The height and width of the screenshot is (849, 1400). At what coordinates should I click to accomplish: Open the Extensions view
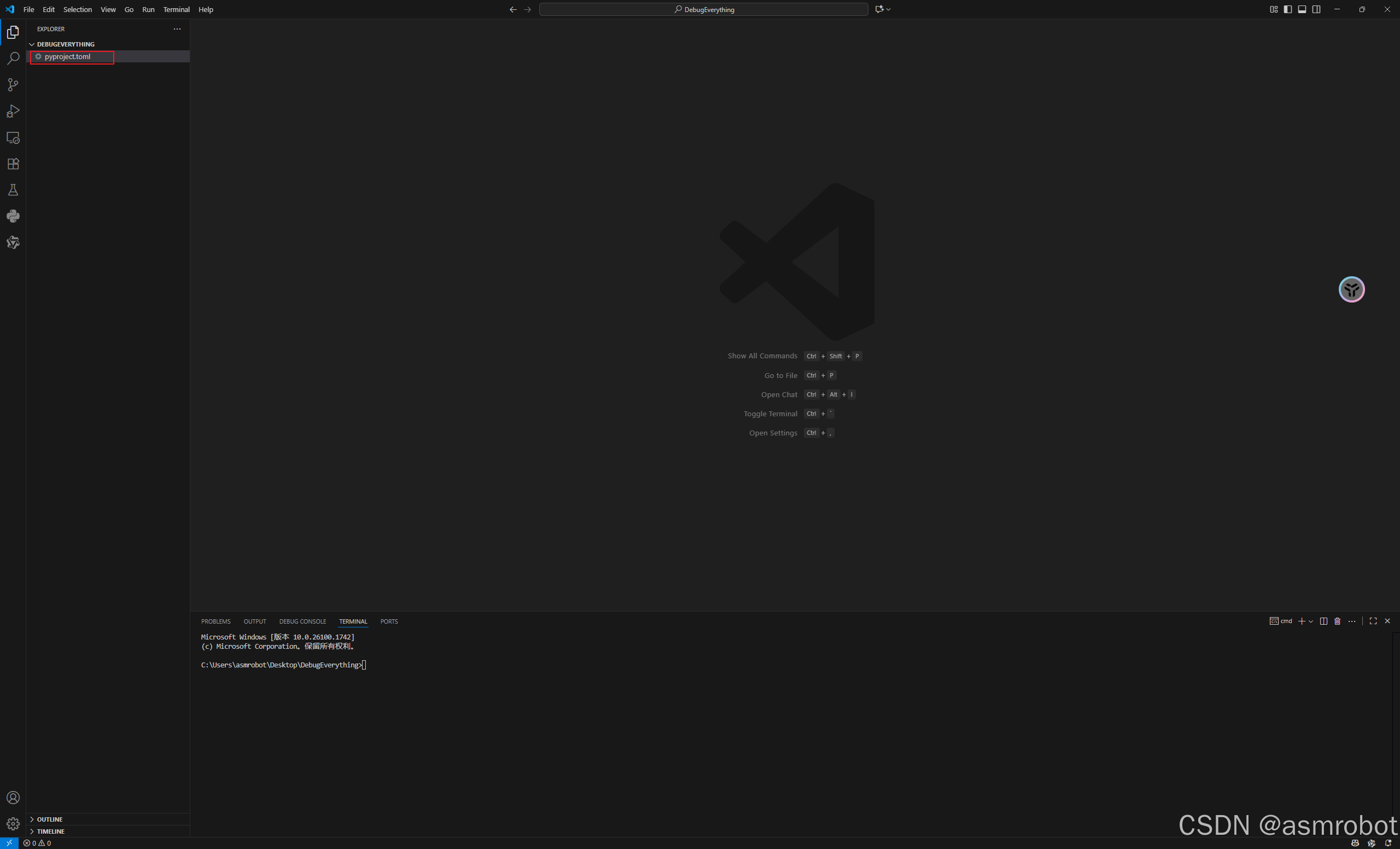click(13, 164)
